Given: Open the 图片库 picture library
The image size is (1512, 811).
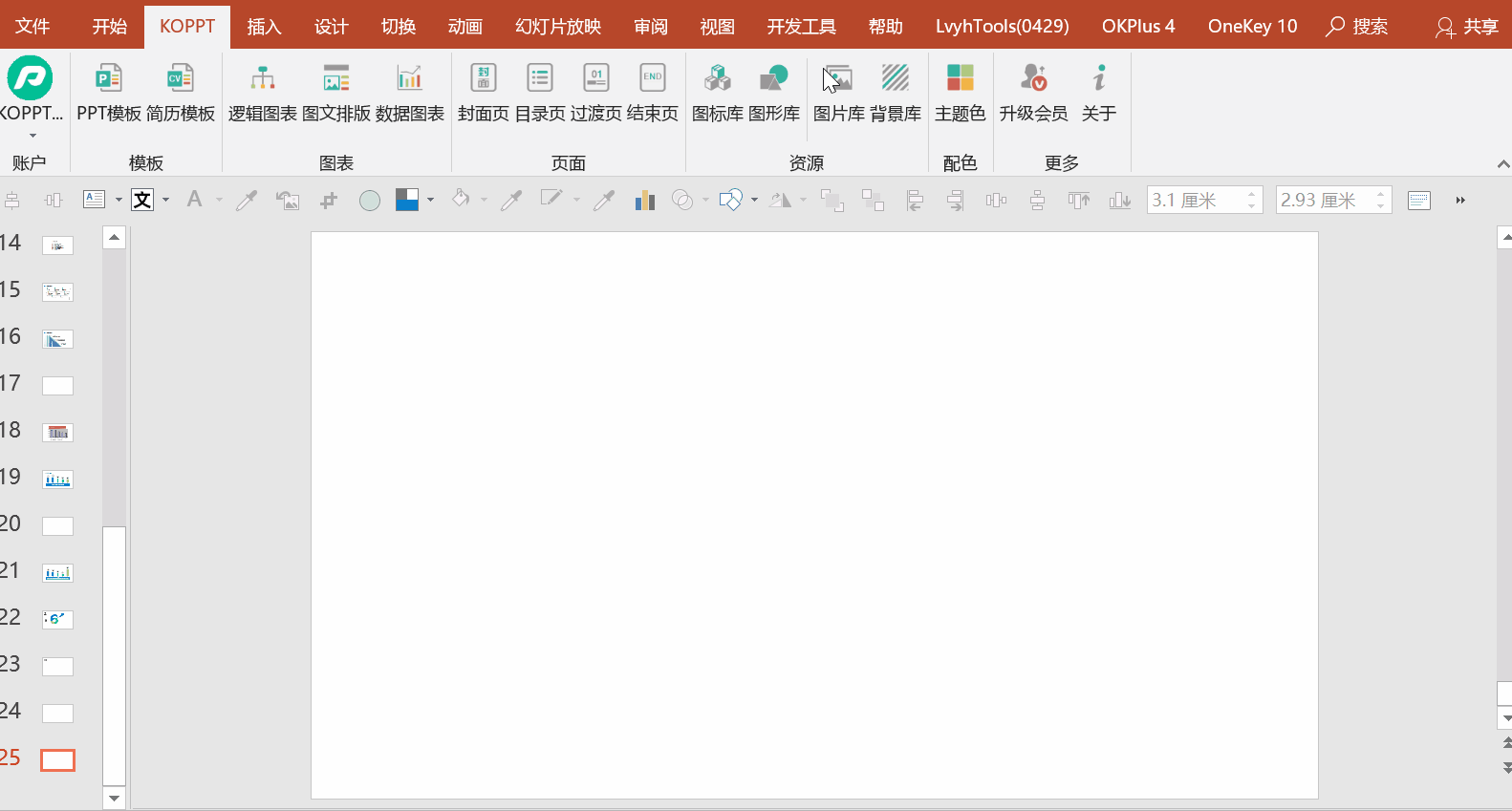Looking at the screenshot, I should pos(839,92).
